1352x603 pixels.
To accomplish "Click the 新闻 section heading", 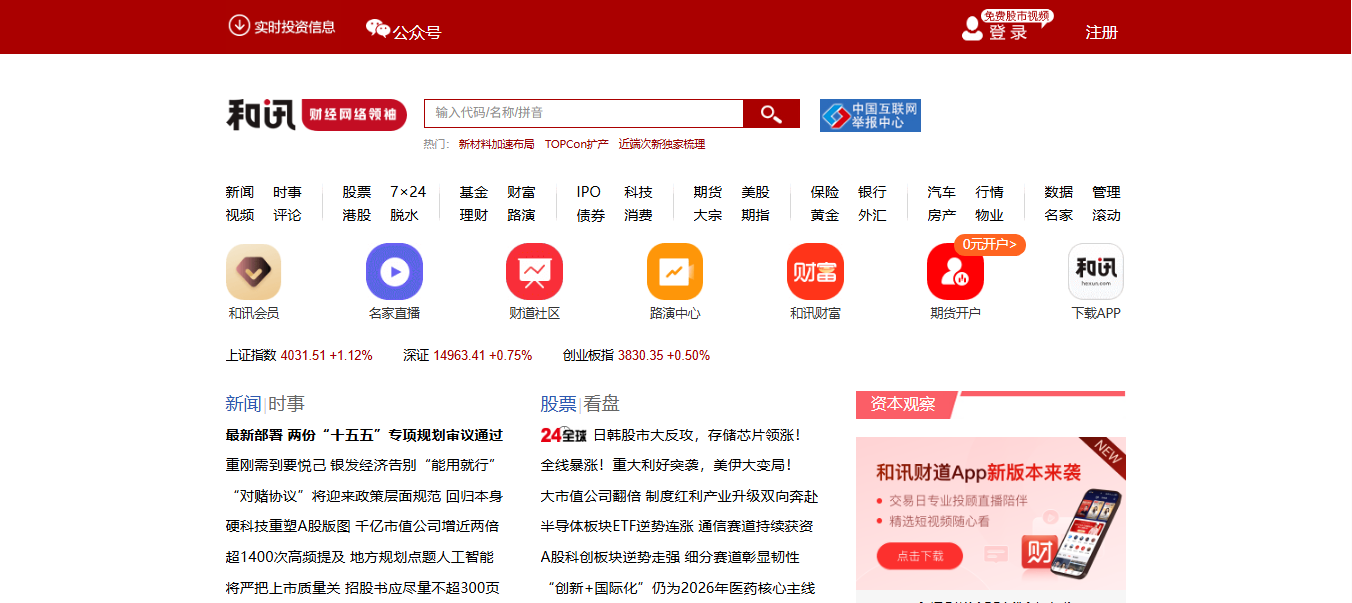I will [243, 404].
